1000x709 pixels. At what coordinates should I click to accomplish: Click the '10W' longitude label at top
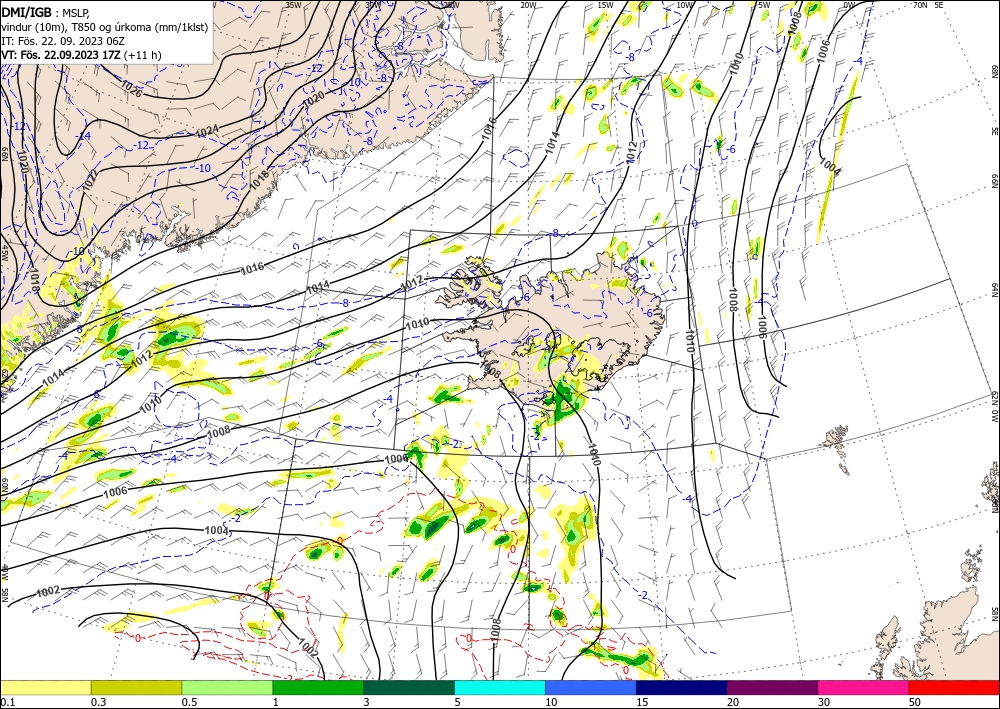click(x=684, y=5)
